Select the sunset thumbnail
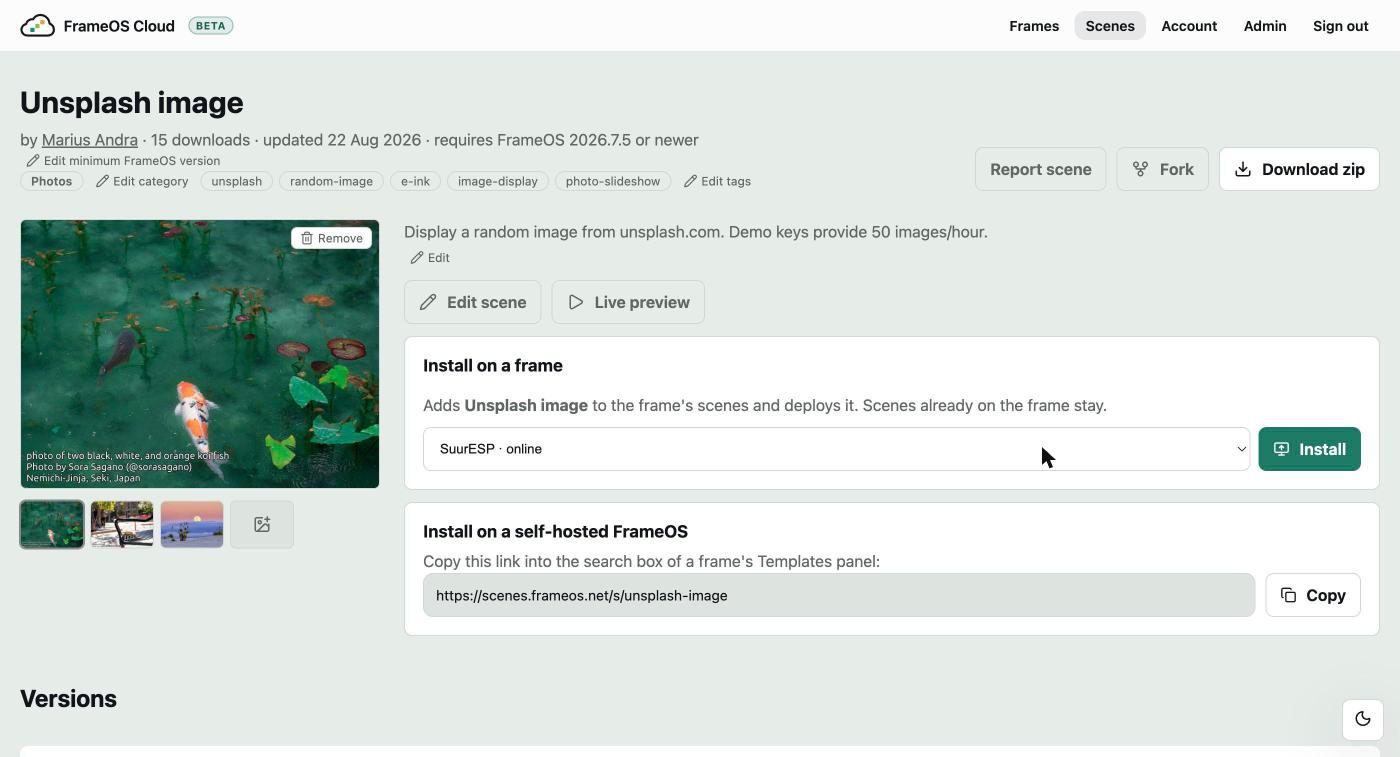The image size is (1400, 757). coord(192,524)
